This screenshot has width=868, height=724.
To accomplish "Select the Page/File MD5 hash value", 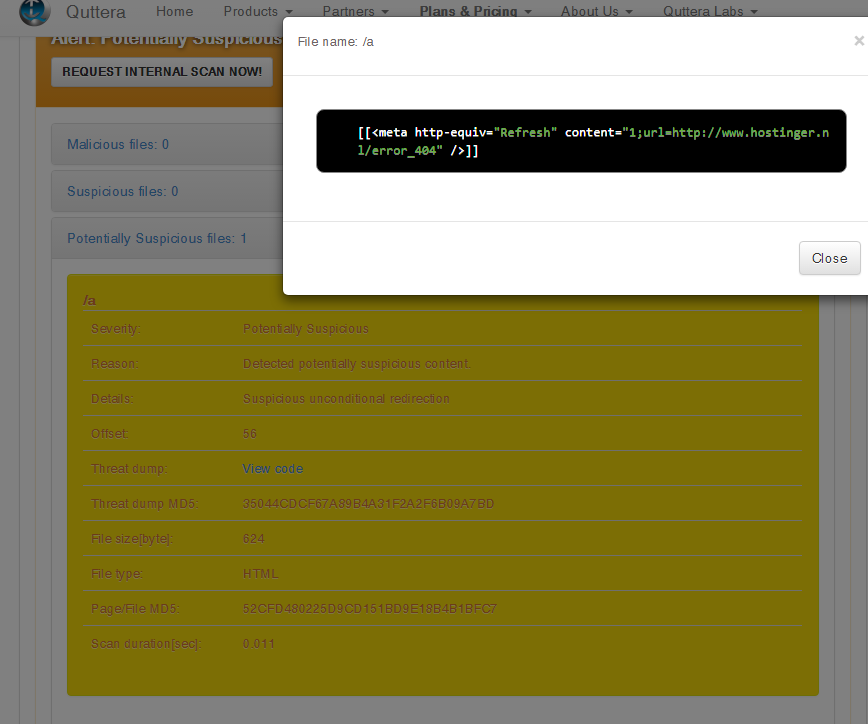I will 369,609.
